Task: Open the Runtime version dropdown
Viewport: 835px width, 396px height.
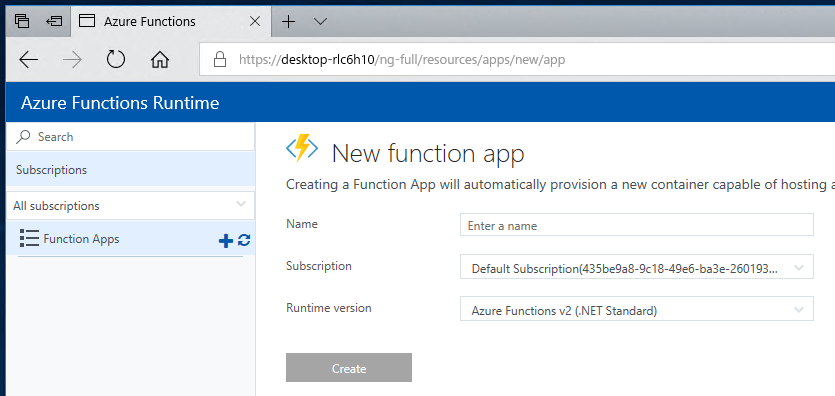Action: pyautogui.click(x=637, y=309)
